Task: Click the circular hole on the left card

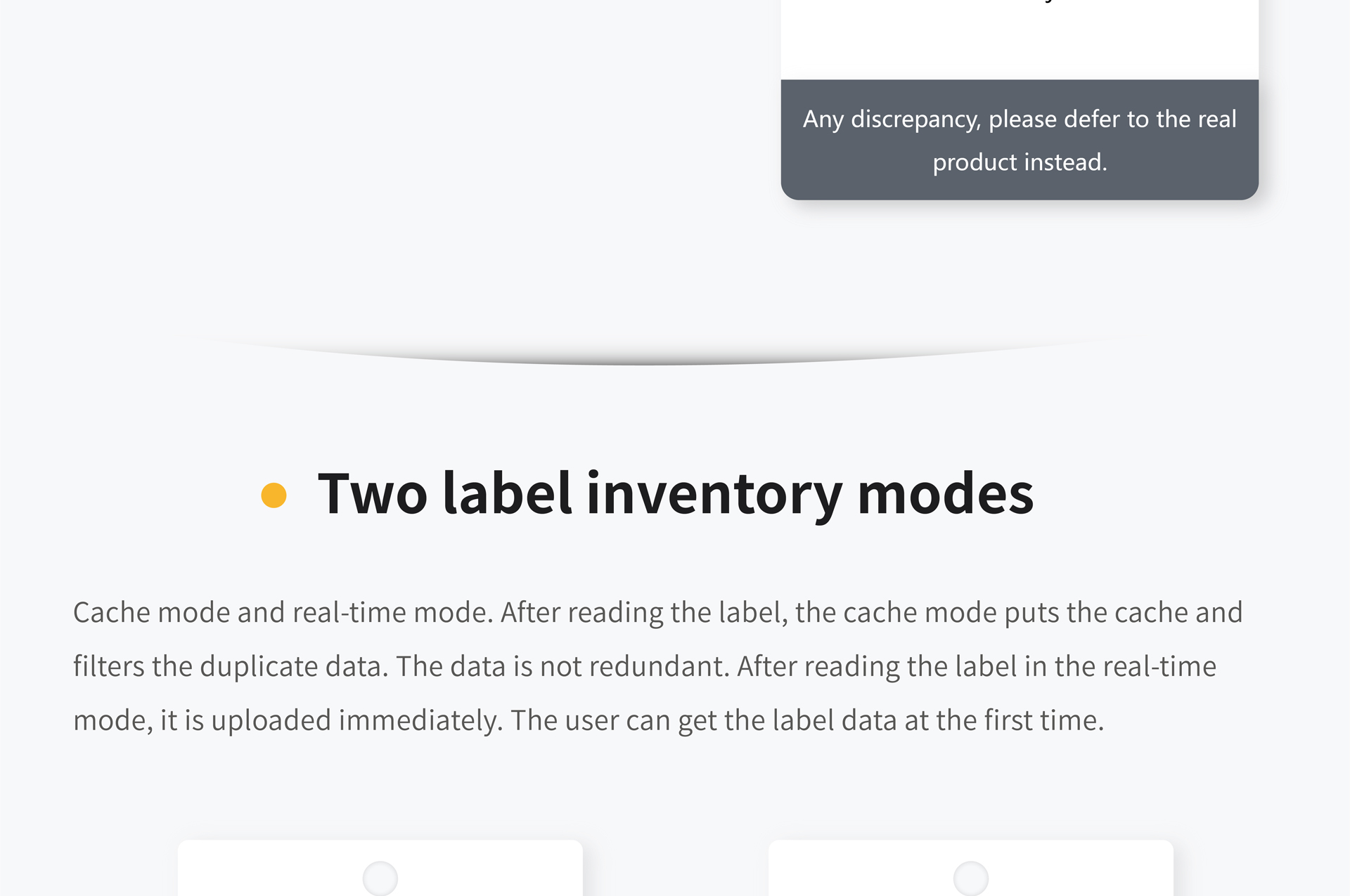Action: 380,878
